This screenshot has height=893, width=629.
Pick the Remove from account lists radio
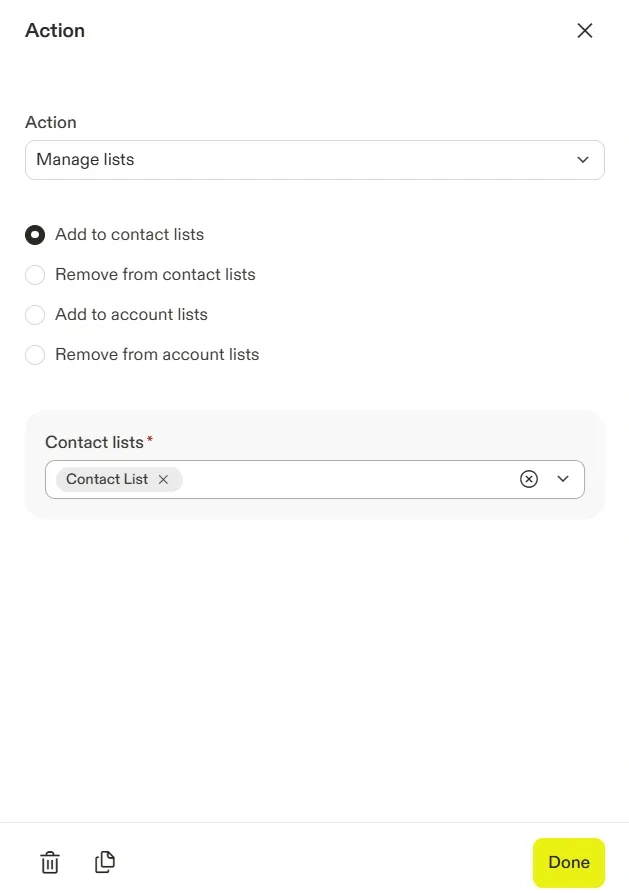point(35,355)
